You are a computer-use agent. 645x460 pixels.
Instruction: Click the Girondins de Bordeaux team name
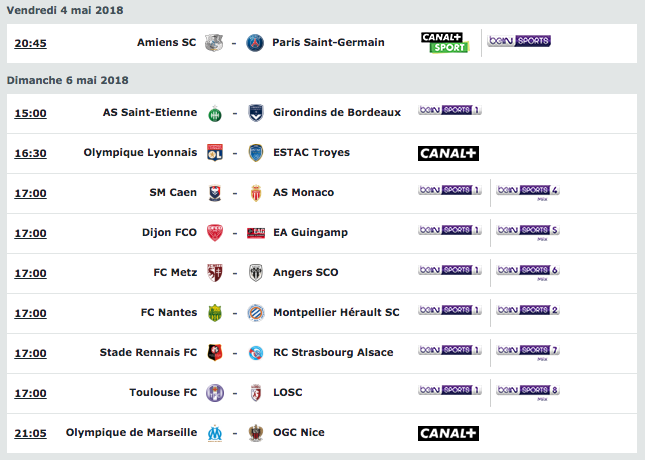[x=337, y=112]
